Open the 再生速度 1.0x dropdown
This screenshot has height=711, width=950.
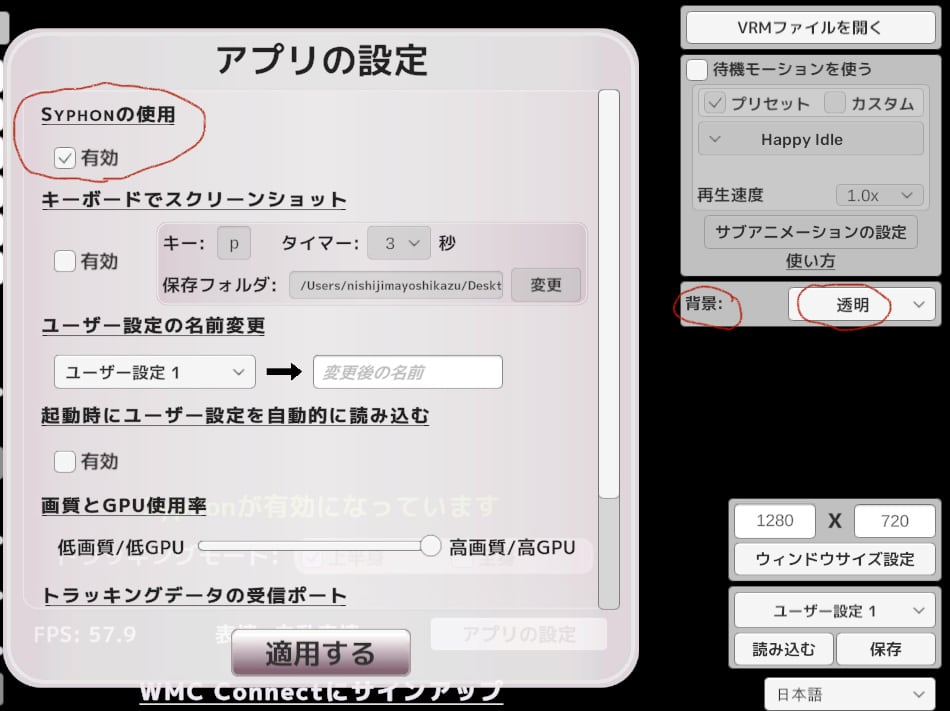tap(879, 195)
